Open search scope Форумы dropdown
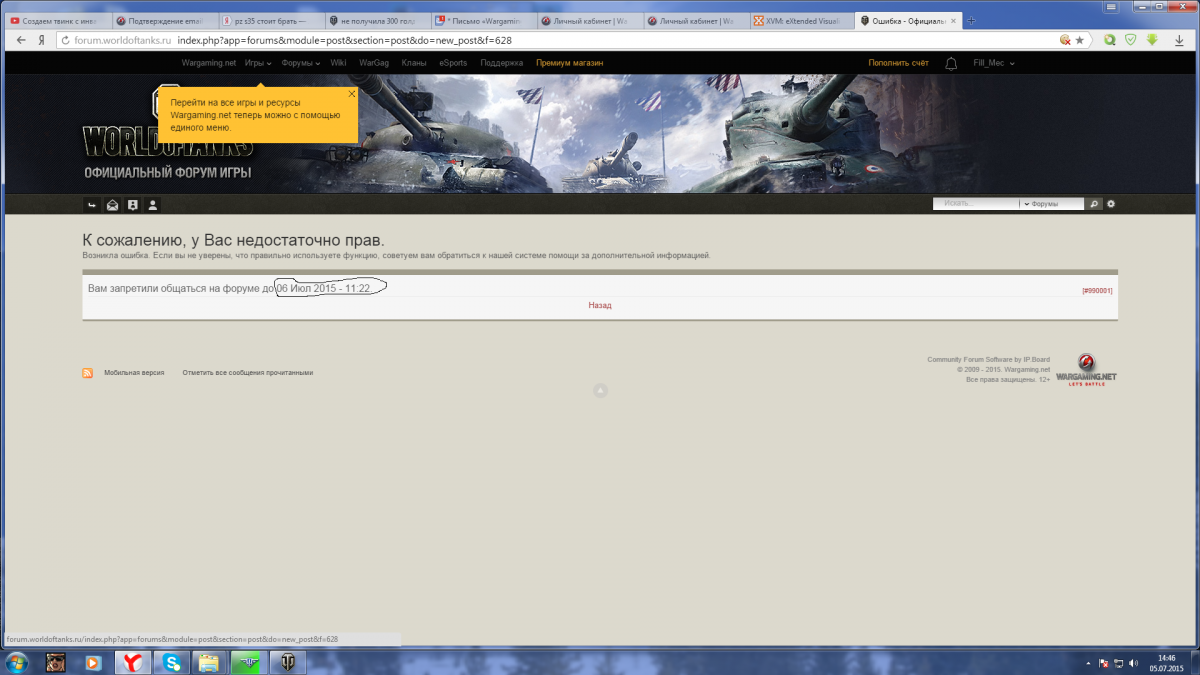The image size is (1200, 675). click(1052, 204)
